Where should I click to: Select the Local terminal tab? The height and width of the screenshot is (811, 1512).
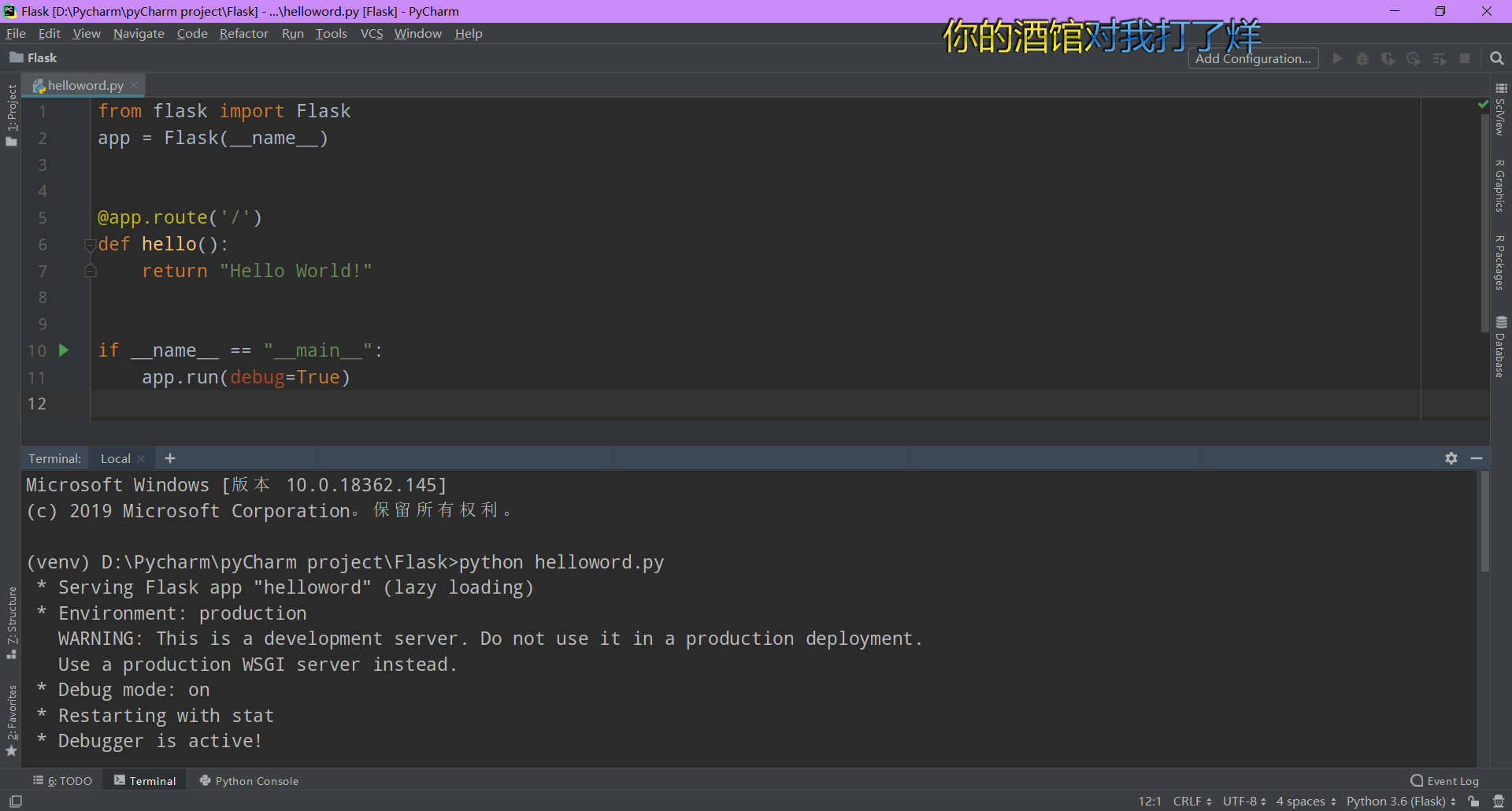[116, 459]
